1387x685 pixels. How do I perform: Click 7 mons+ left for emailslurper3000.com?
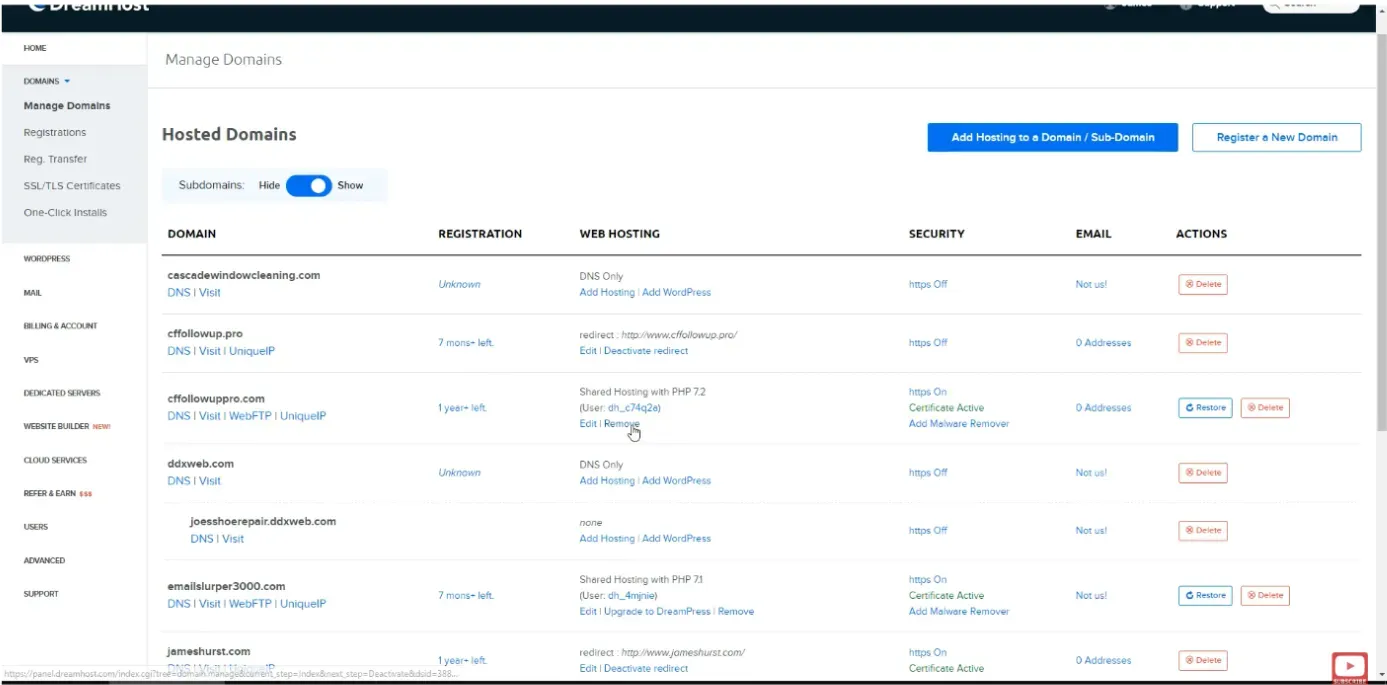pyautogui.click(x=466, y=596)
